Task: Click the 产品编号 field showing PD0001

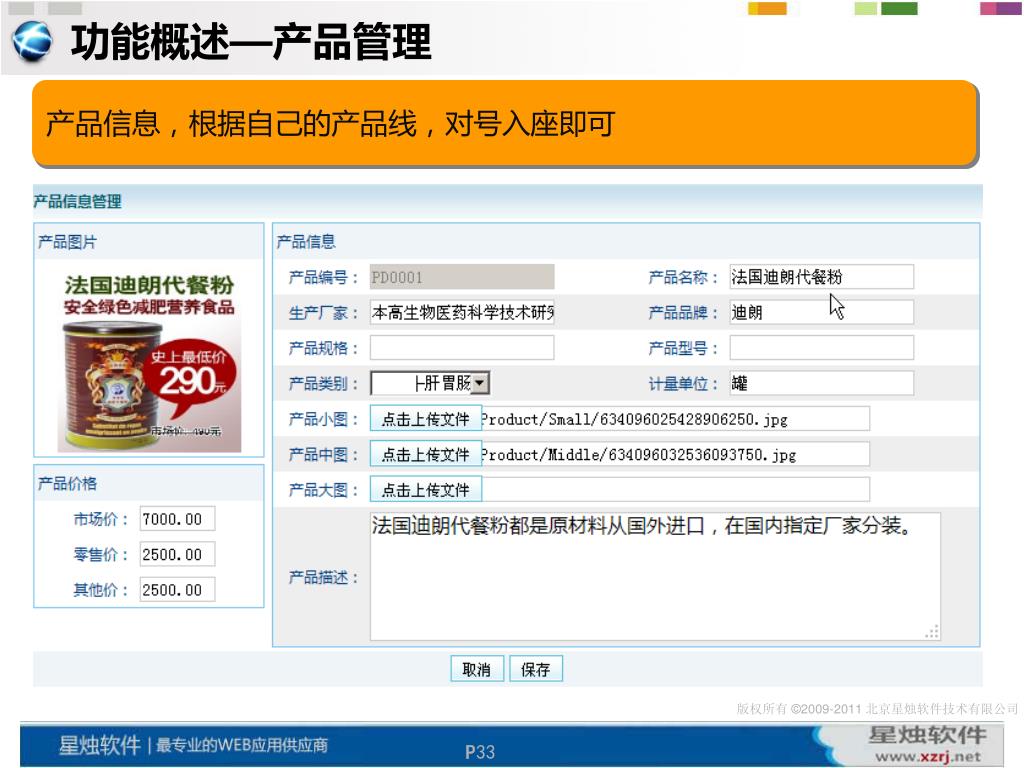Action: 462,277
